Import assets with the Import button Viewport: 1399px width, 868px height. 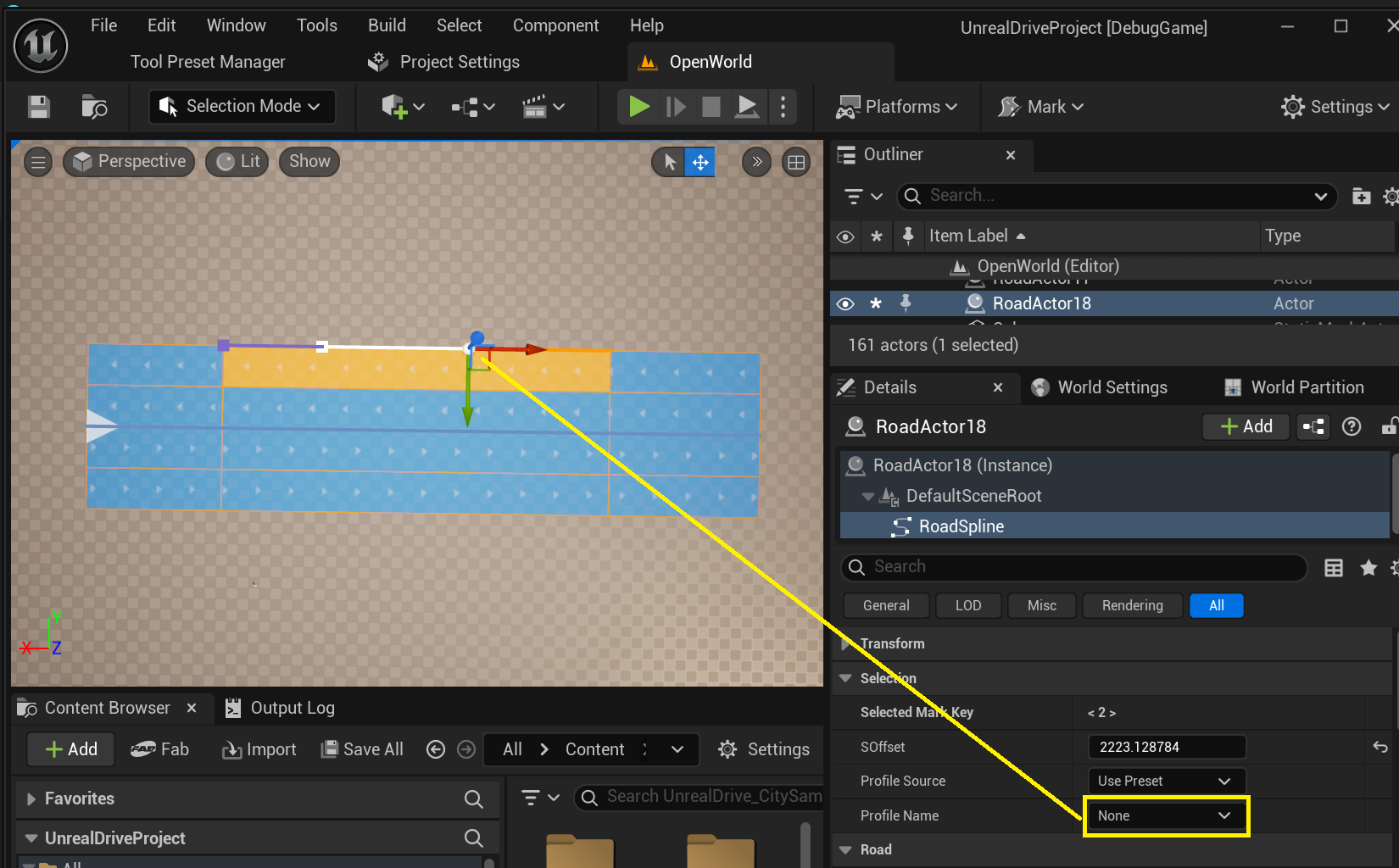[259, 749]
